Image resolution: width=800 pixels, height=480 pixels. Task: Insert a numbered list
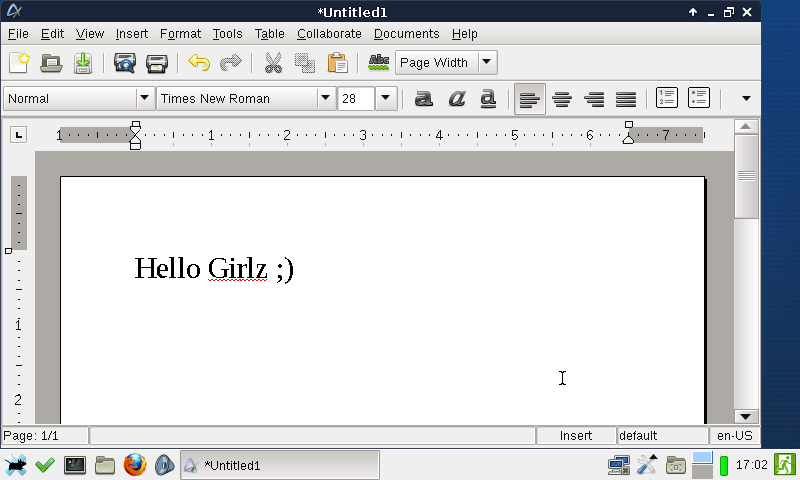point(667,98)
